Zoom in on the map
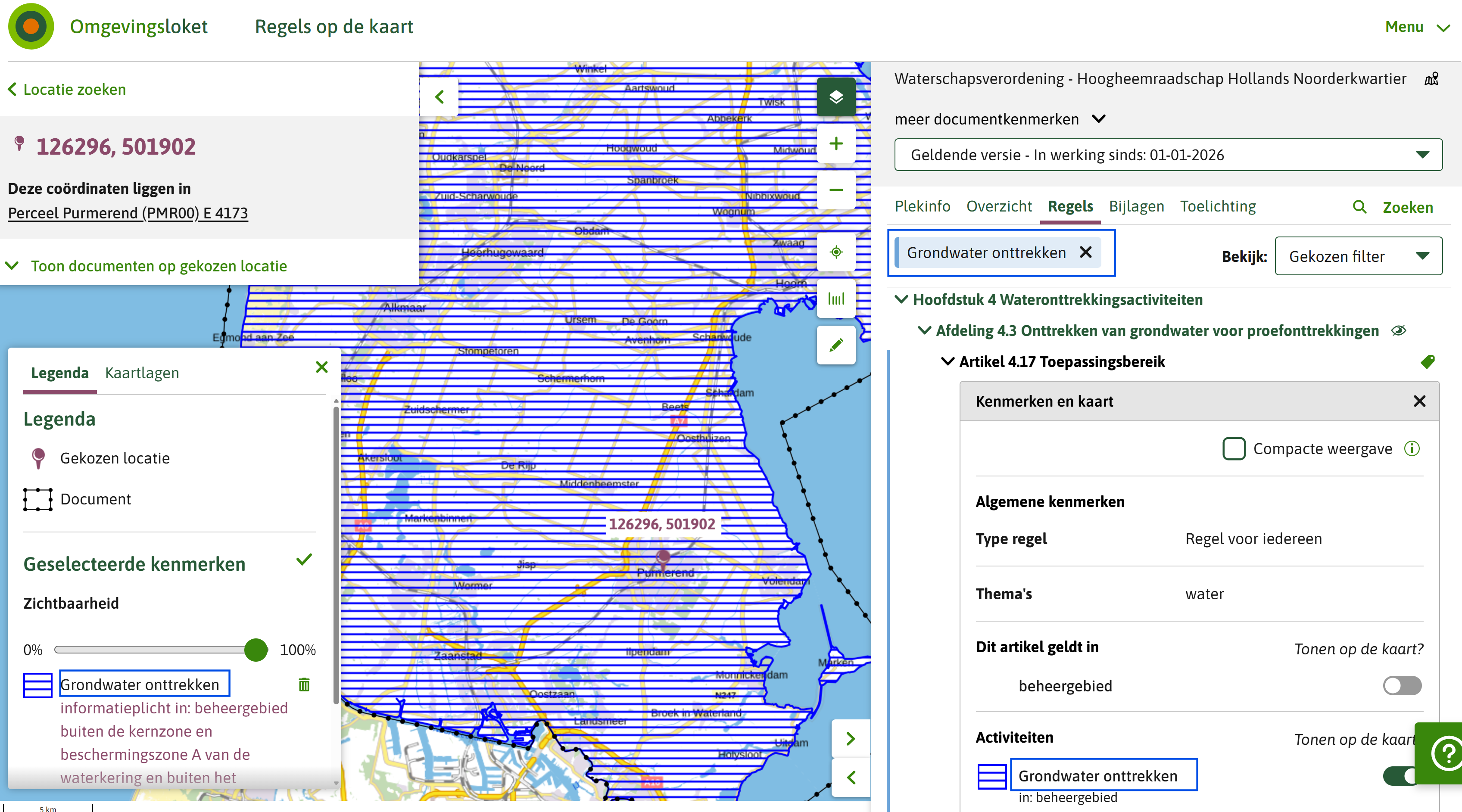 coord(835,143)
